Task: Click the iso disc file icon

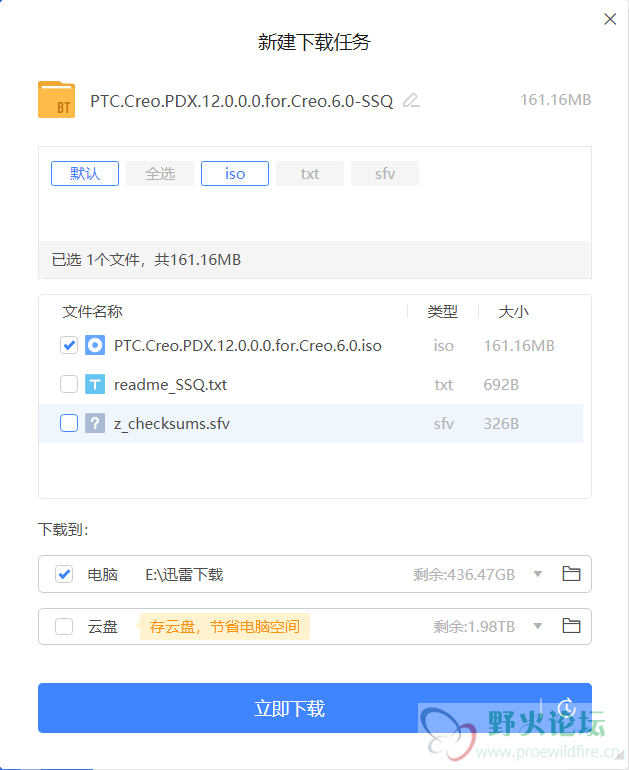Action: [95, 345]
